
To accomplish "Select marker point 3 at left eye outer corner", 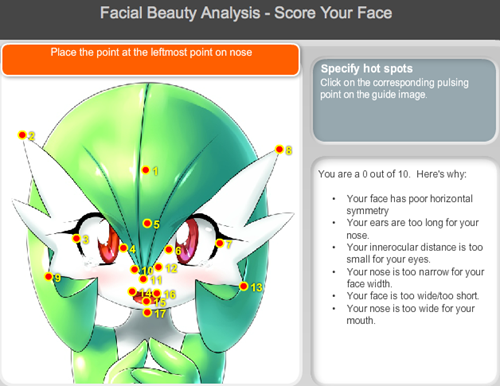I will coord(77,238).
